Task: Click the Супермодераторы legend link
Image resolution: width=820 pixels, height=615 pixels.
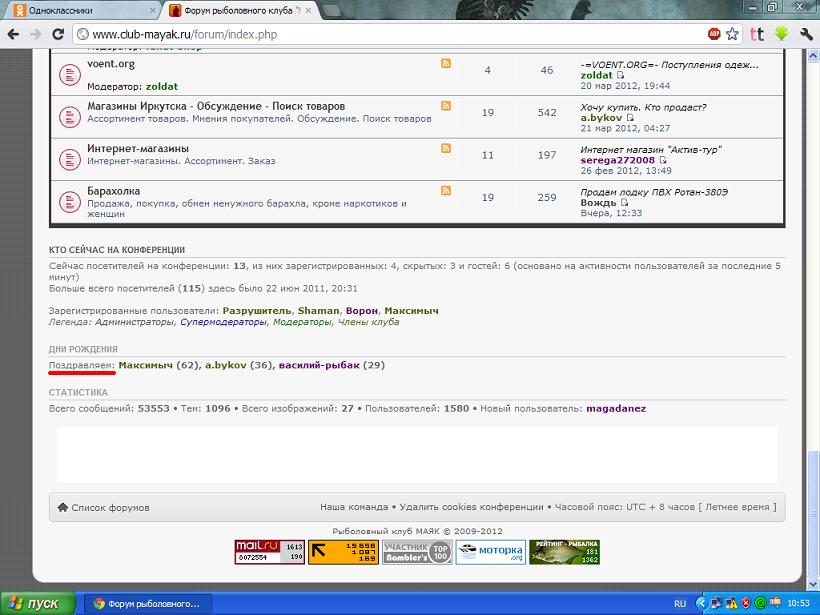Action: point(223,322)
